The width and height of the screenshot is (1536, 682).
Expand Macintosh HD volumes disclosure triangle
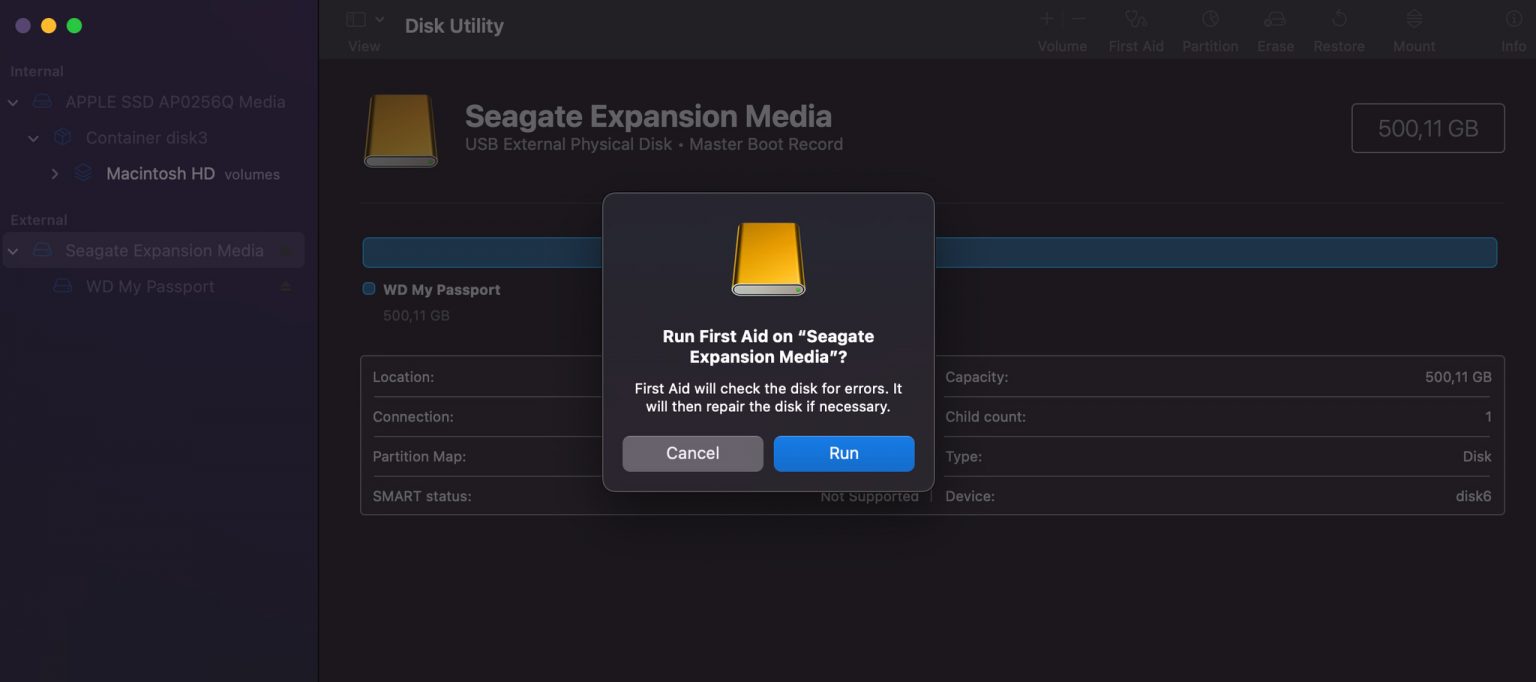click(x=55, y=173)
